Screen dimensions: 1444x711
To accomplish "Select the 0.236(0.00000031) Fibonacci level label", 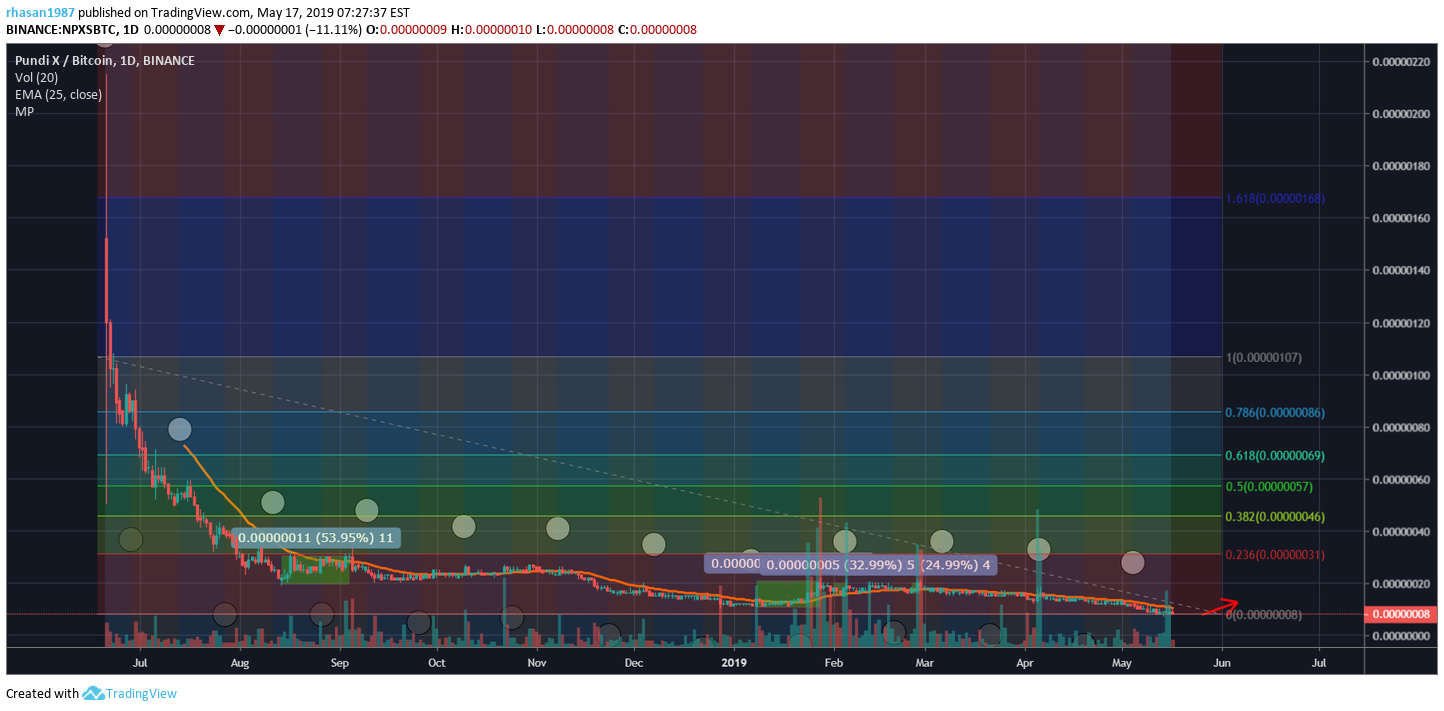I will [x=1275, y=554].
